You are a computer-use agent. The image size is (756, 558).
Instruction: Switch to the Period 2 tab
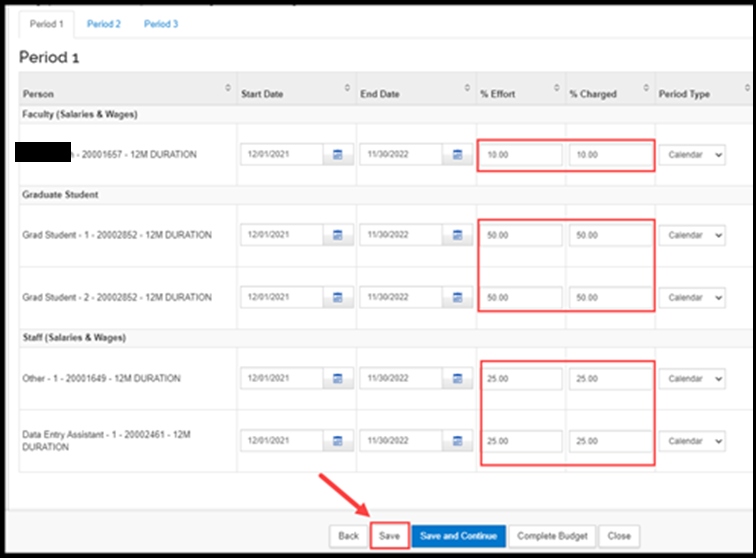(103, 24)
